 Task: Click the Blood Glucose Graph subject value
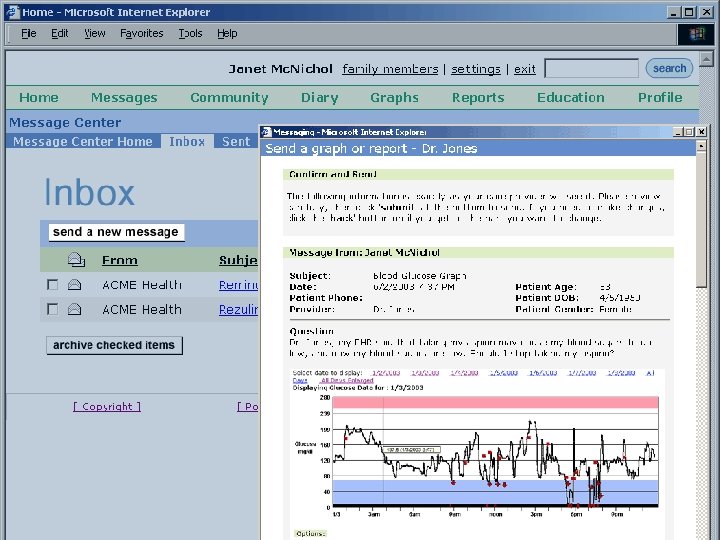(x=420, y=276)
